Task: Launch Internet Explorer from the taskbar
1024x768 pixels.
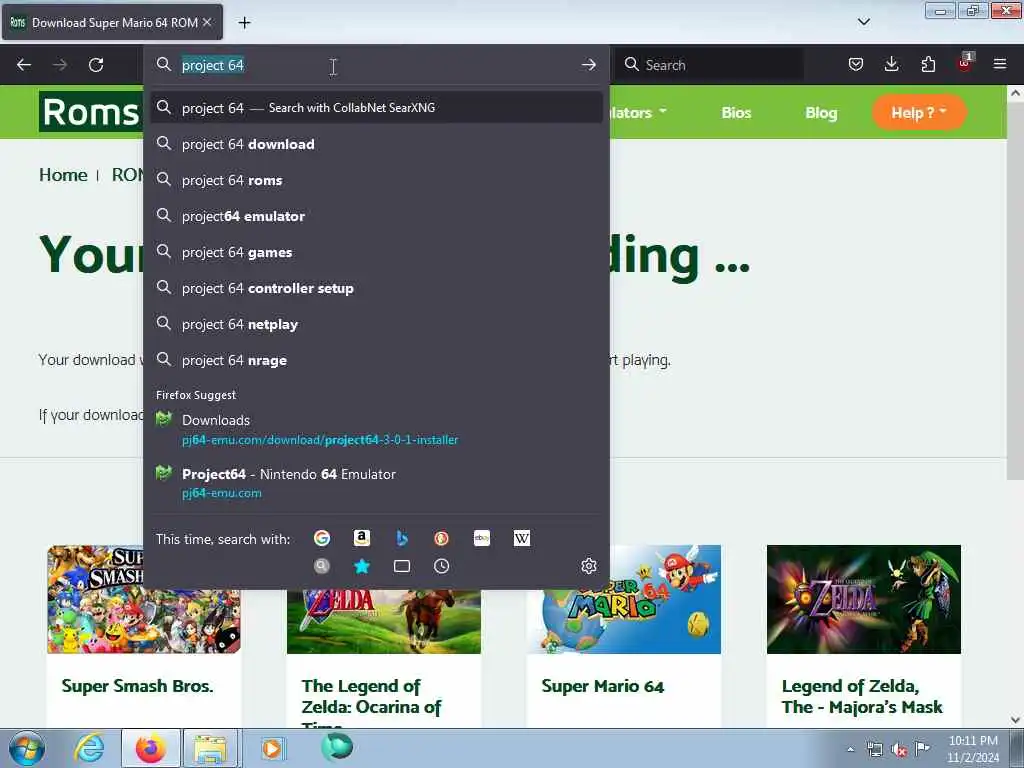Action: tap(89, 748)
